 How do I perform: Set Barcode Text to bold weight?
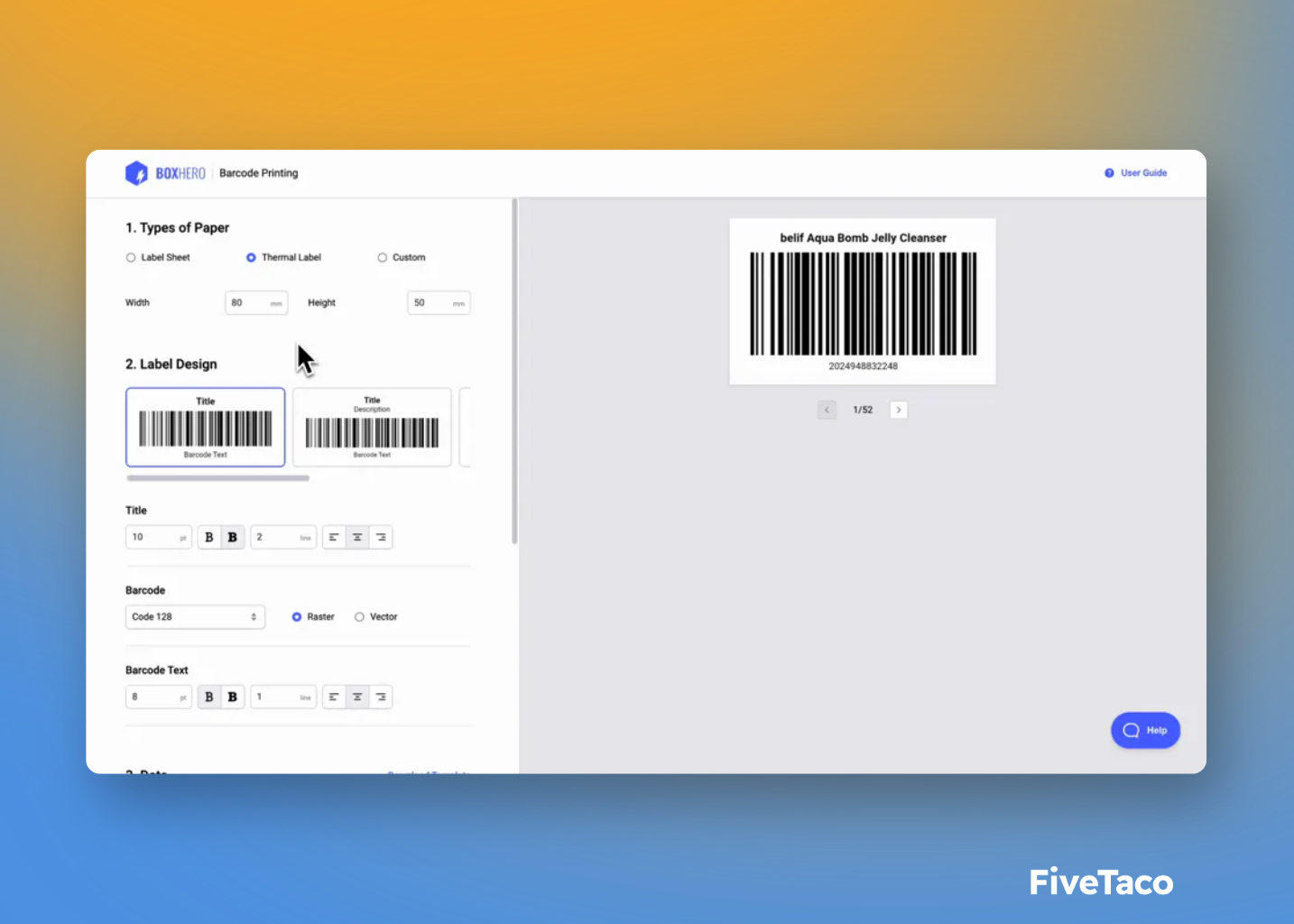coord(233,697)
